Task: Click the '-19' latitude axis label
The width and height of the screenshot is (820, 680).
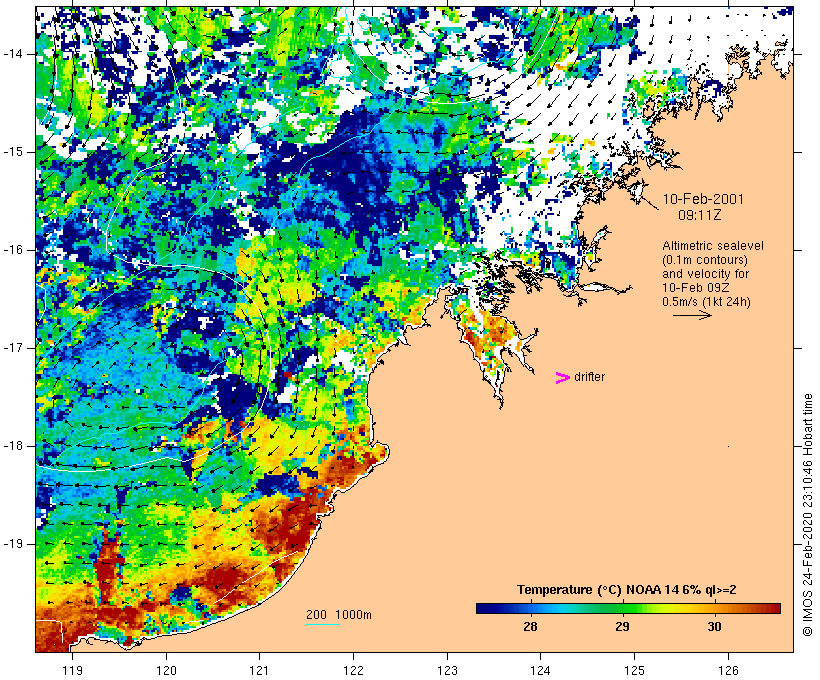Action: point(13,544)
